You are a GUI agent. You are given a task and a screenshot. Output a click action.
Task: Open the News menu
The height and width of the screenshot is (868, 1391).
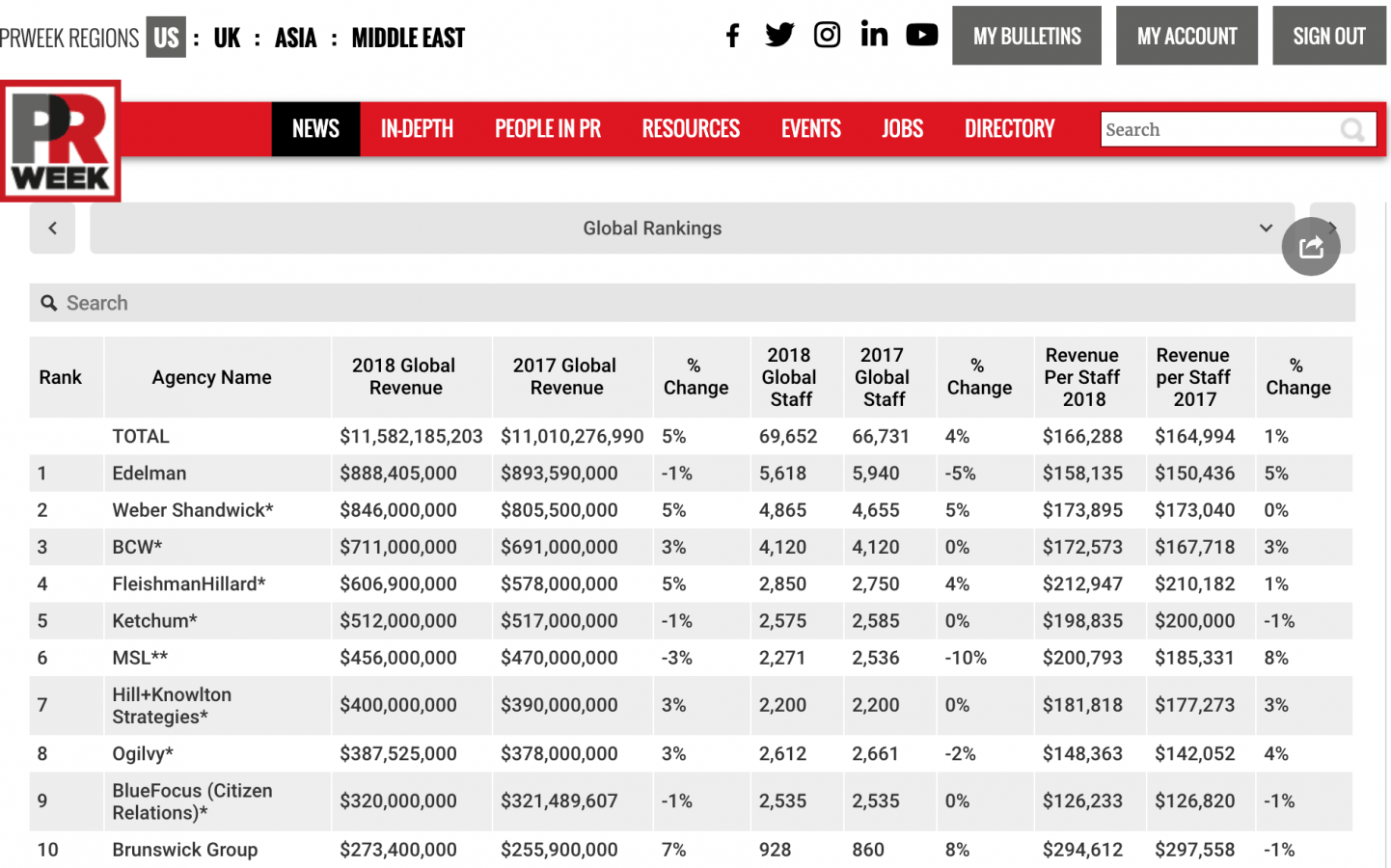pyautogui.click(x=315, y=129)
